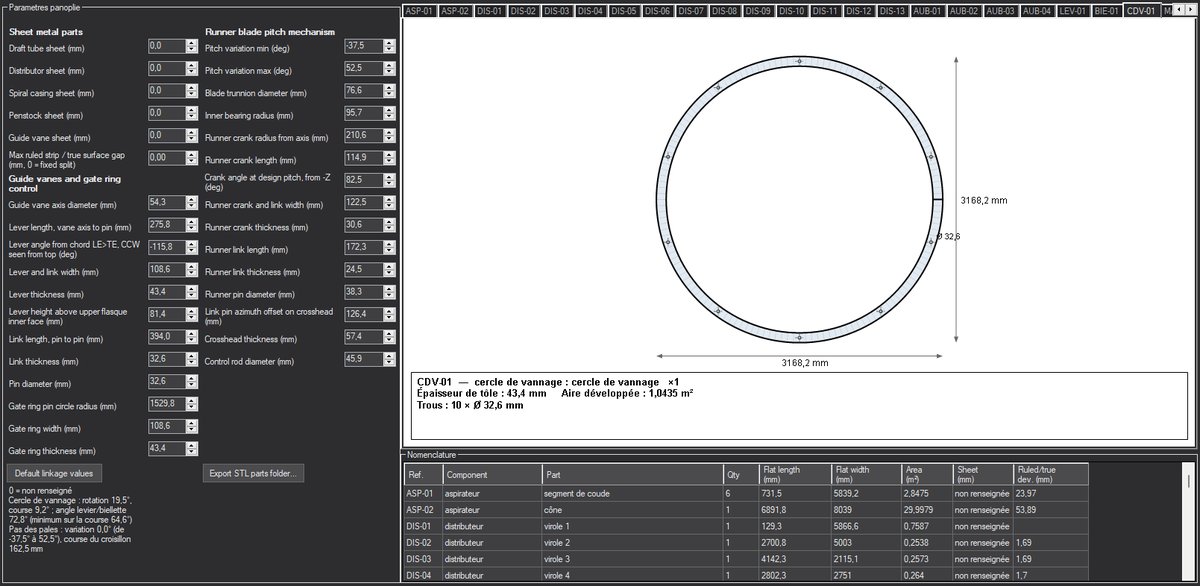The width and height of the screenshot is (1200, 586).
Task: Open the DIS-01 tab
Action: click(x=490, y=11)
